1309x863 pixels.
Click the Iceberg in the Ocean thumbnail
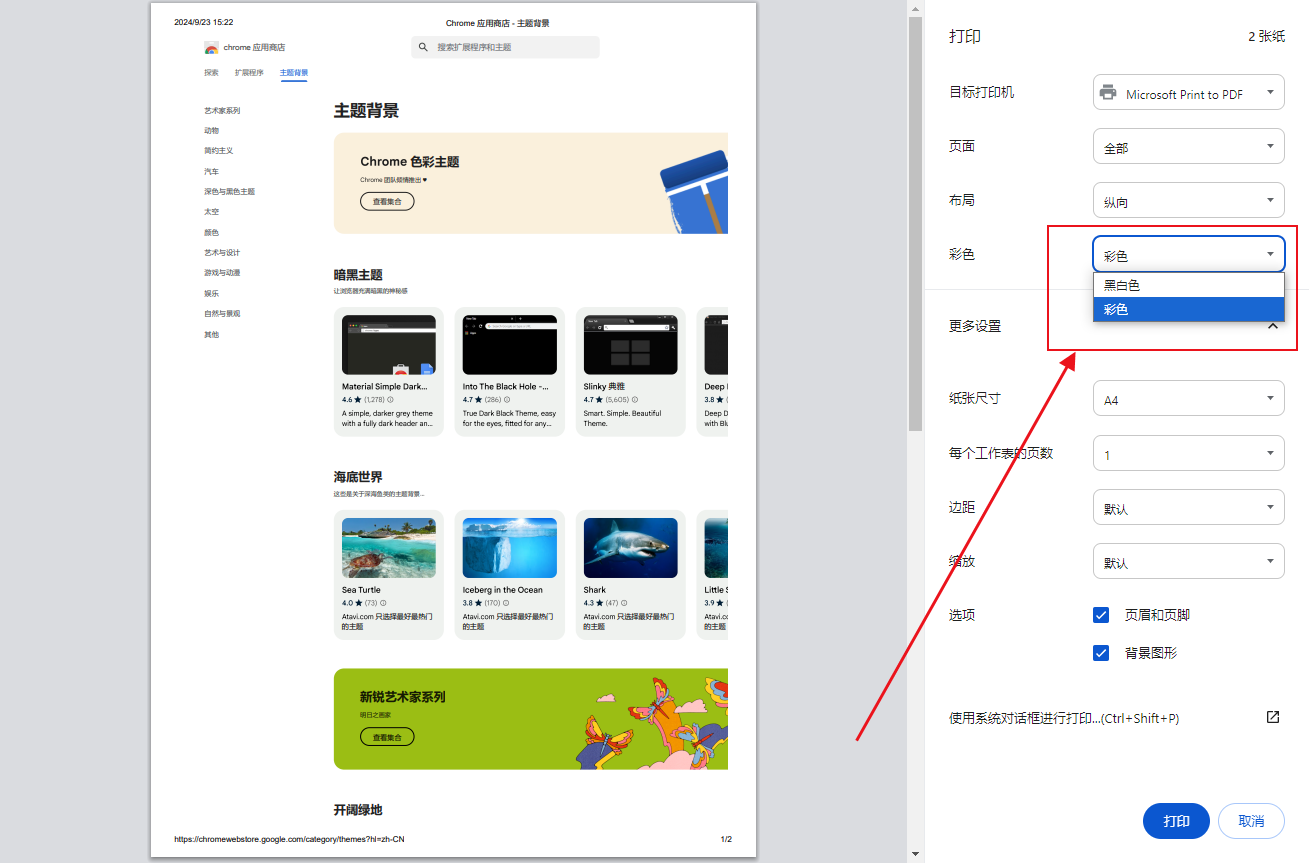(x=510, y=548)
